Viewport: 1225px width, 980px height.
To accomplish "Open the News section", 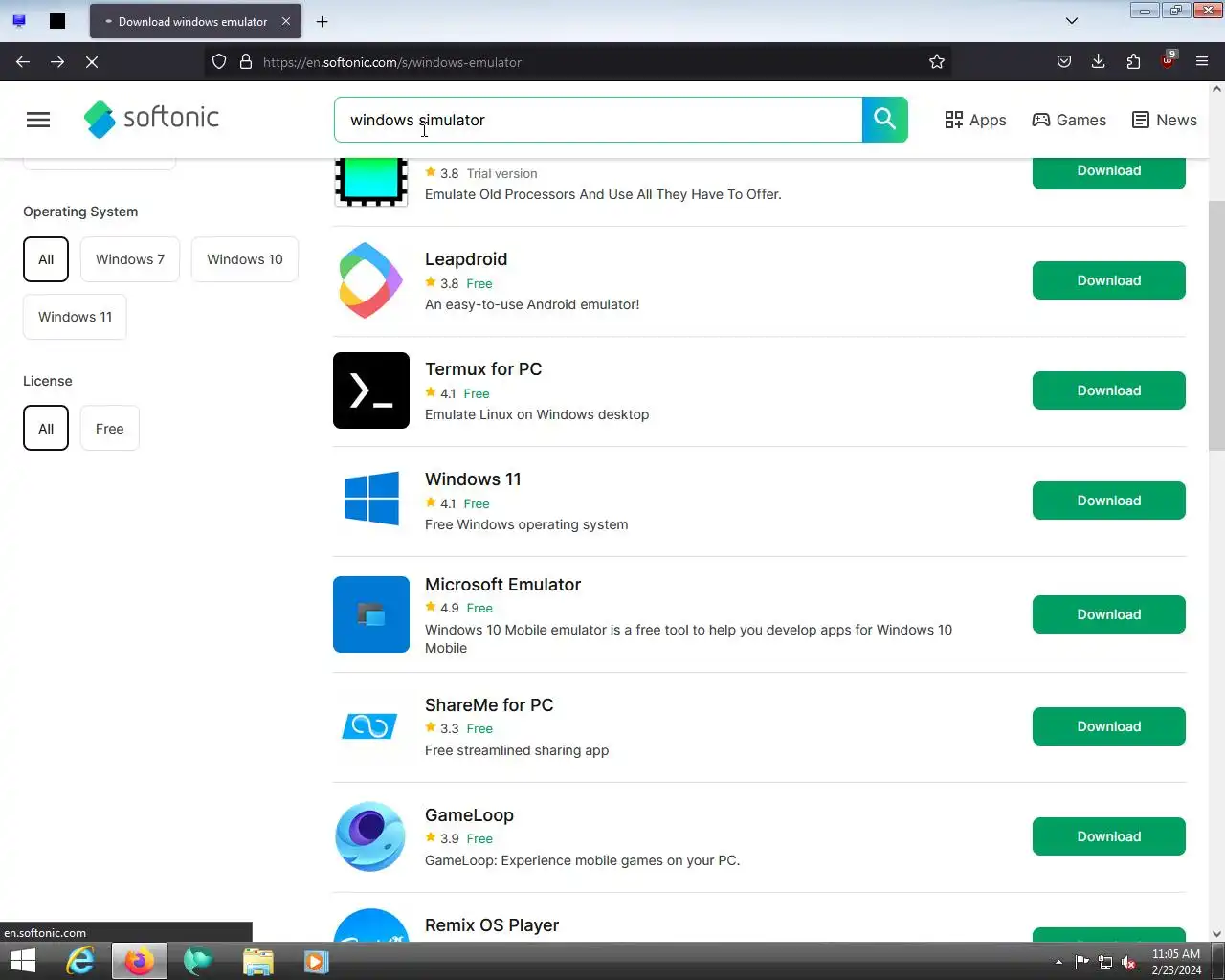I will pos(1164,120).
